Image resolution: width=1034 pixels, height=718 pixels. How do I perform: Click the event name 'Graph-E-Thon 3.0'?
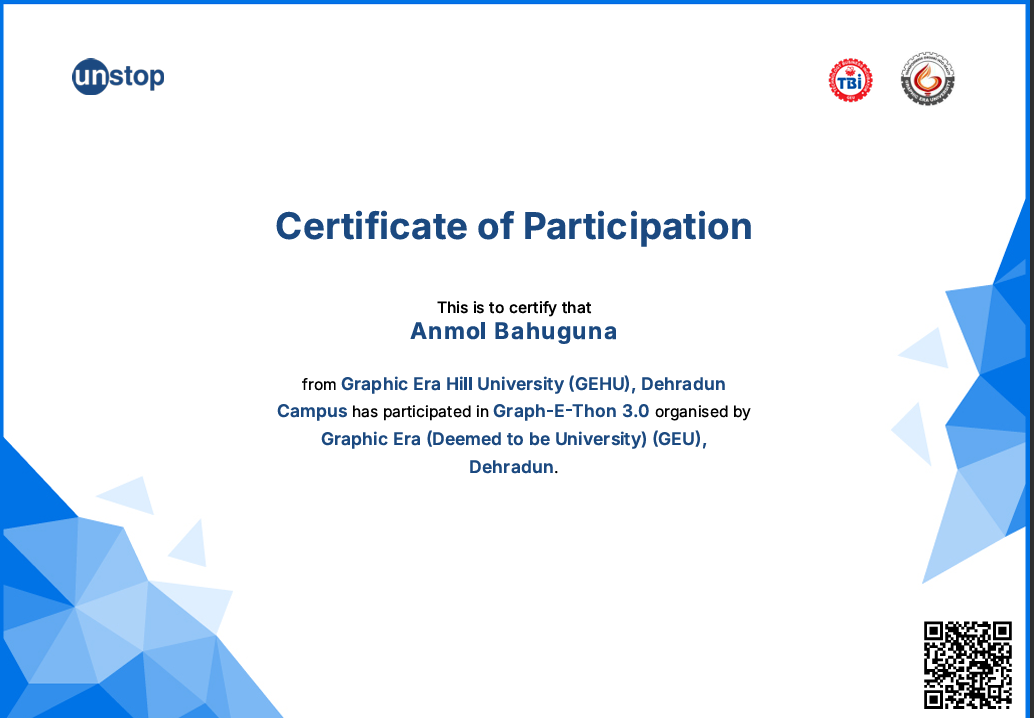tap(571, 411)
